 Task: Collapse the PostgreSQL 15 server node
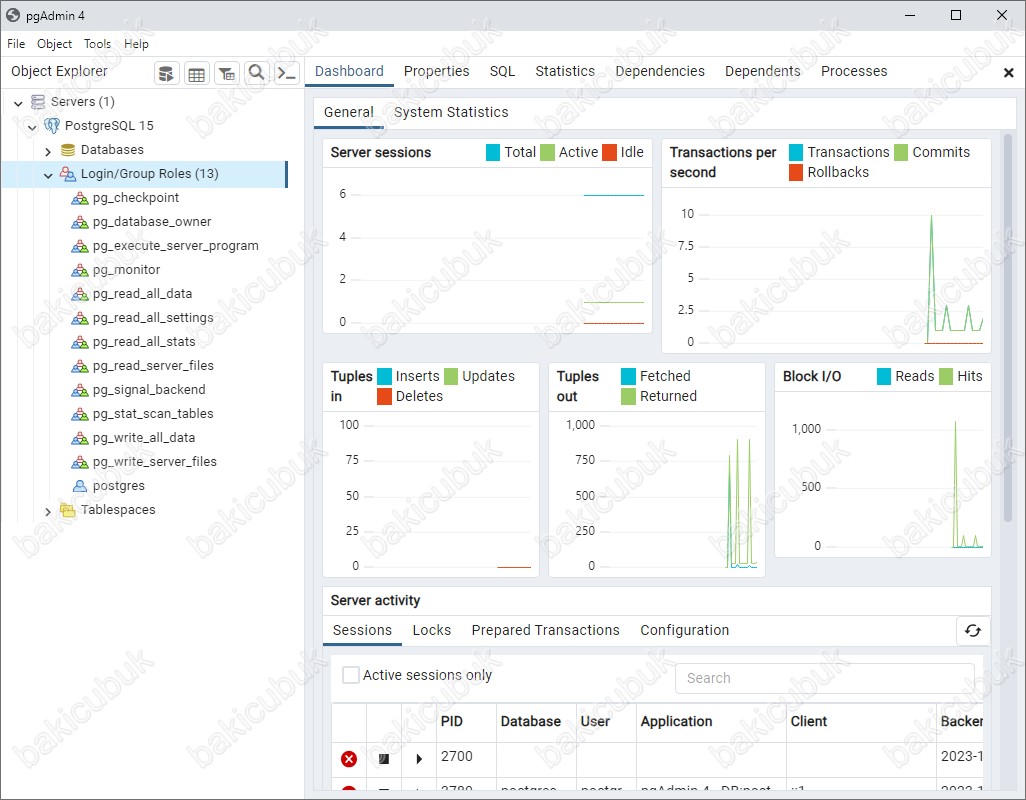tap(32, 127)
